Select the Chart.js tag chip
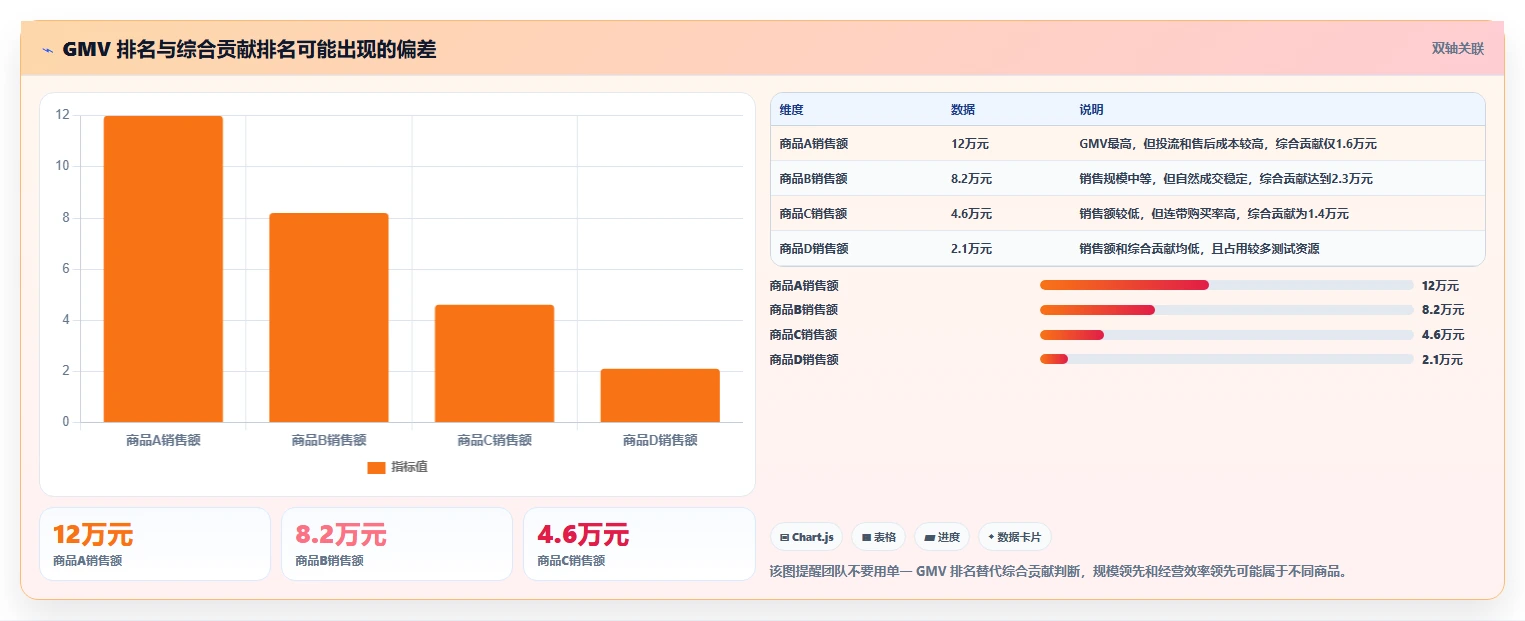The width and height of the screenshot is (1525, 621). click(806, 537)
